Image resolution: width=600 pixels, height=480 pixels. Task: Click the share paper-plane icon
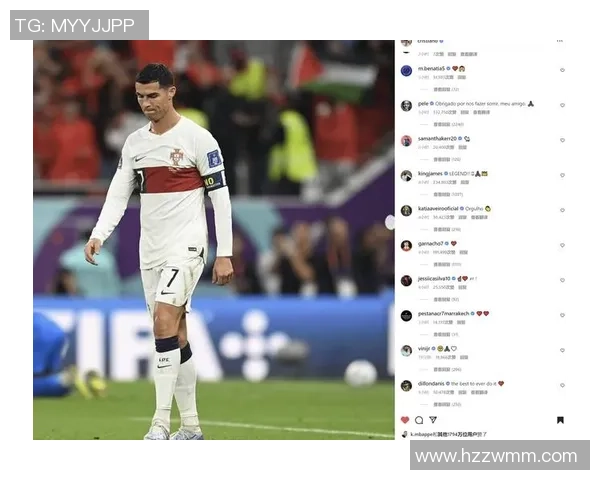pyautogui.click(x=433, y=420)
